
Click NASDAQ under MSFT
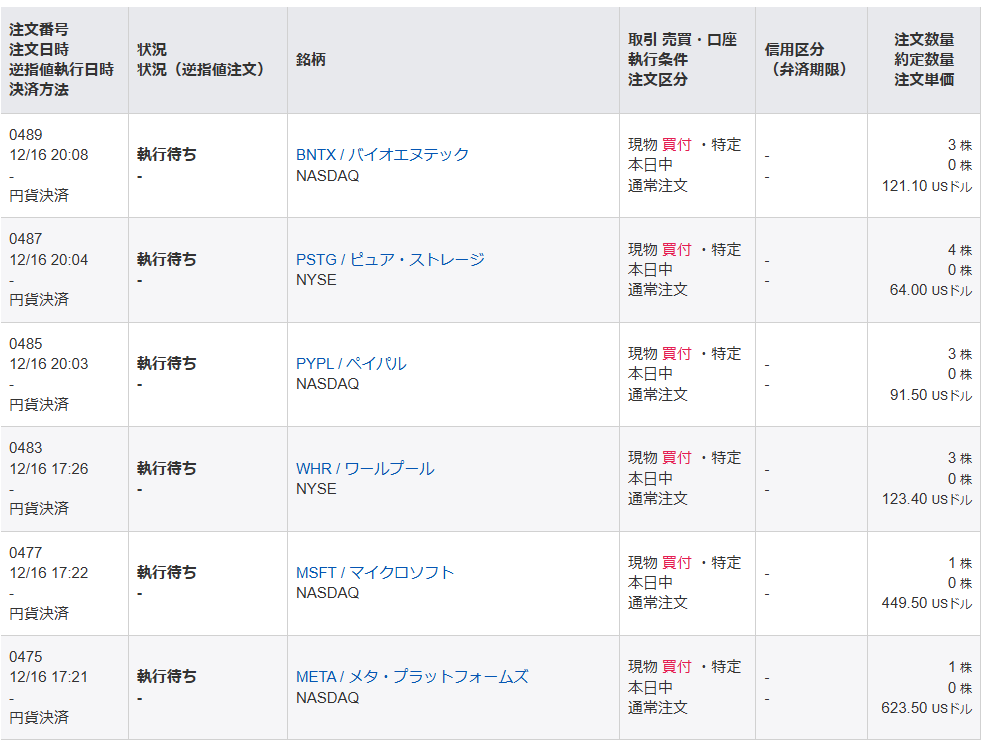327,593
